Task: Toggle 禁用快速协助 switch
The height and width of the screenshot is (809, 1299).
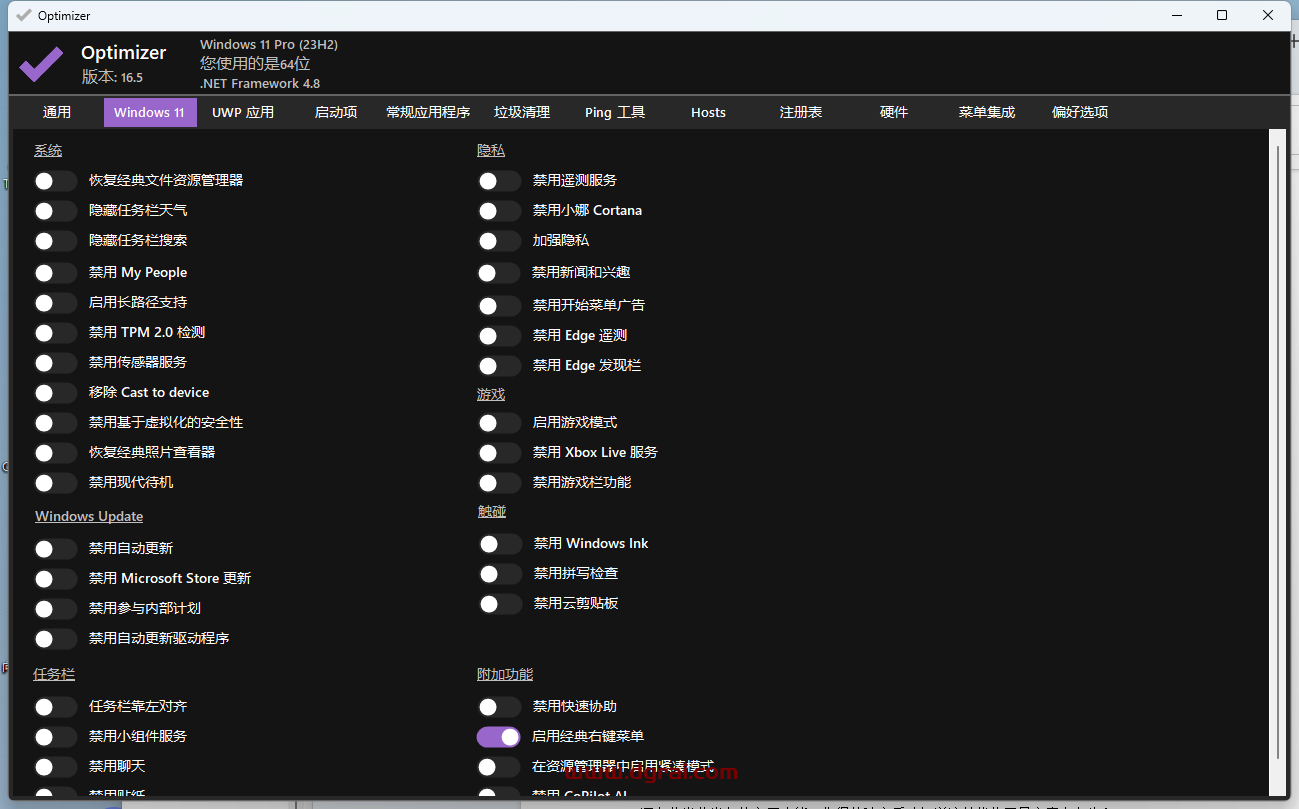Action: coord(499,707)
